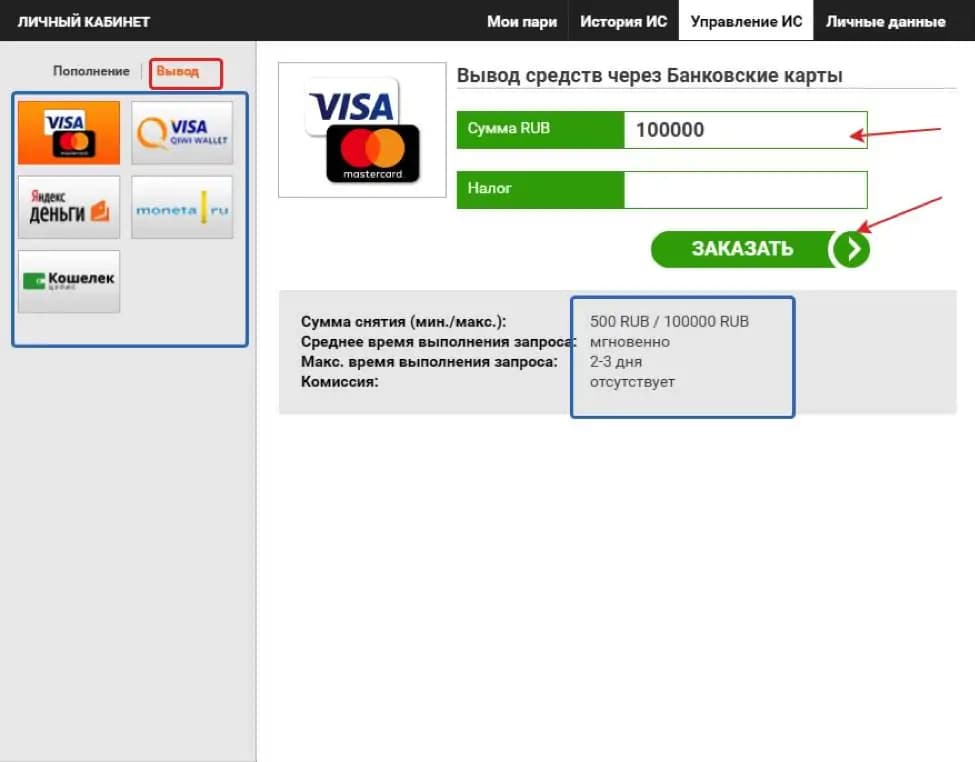Image resolution: width=975 pixels, height=762 pixels.
Task: Click the ЛИЧНЫЙ КАБИНЕТ header title
Action: (x=83, y=22)
